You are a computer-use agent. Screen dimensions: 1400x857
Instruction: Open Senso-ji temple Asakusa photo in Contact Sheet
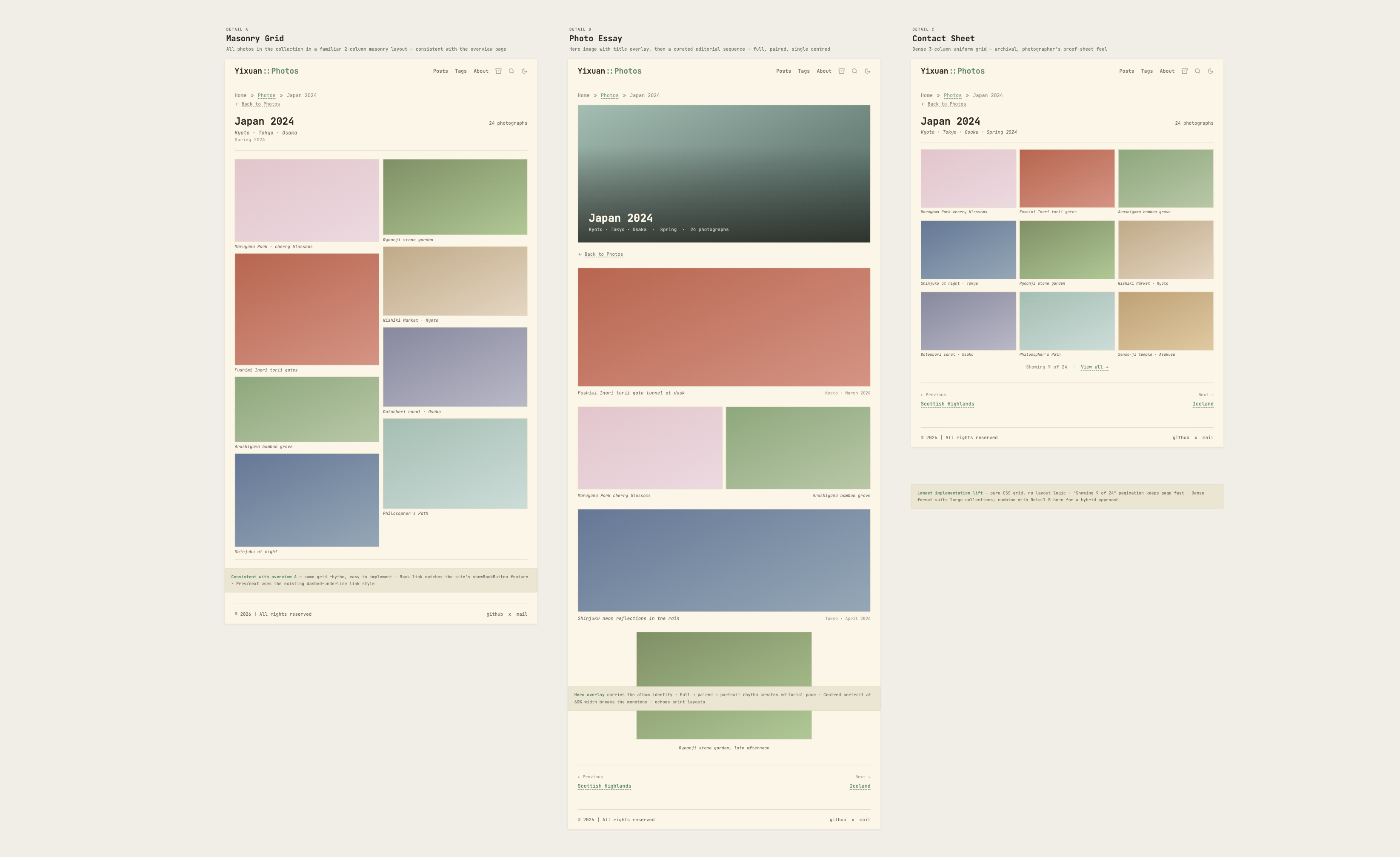1166,321
